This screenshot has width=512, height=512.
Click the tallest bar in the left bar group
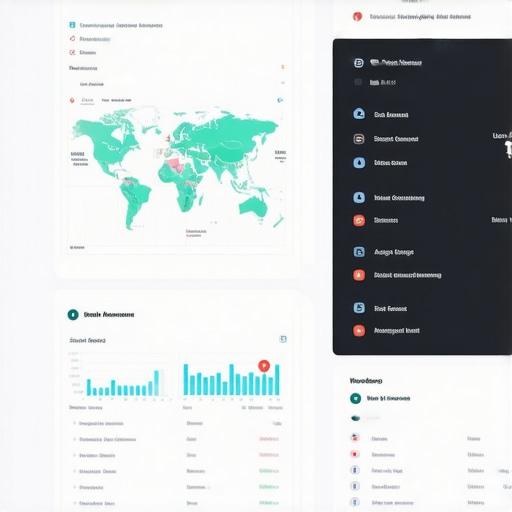156,383
